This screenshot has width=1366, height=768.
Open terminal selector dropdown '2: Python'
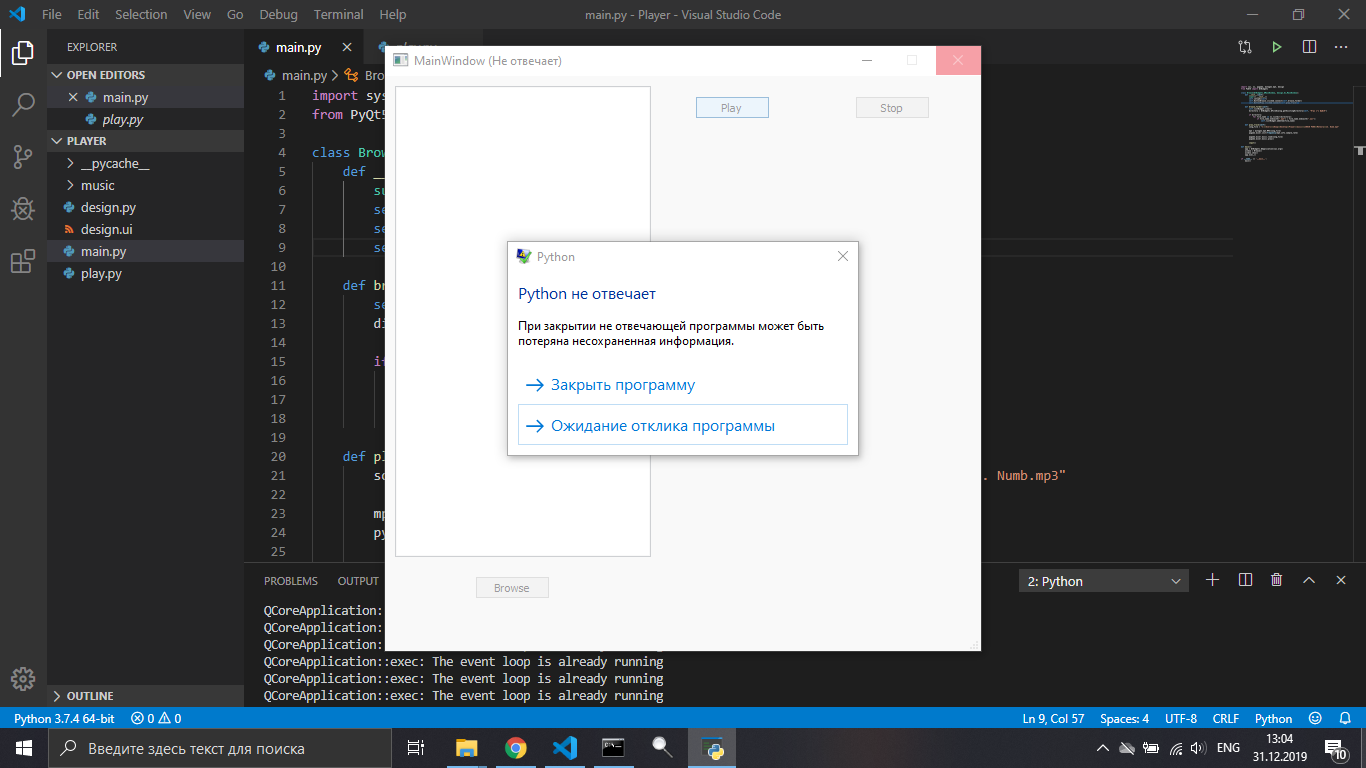point(1104,581)
